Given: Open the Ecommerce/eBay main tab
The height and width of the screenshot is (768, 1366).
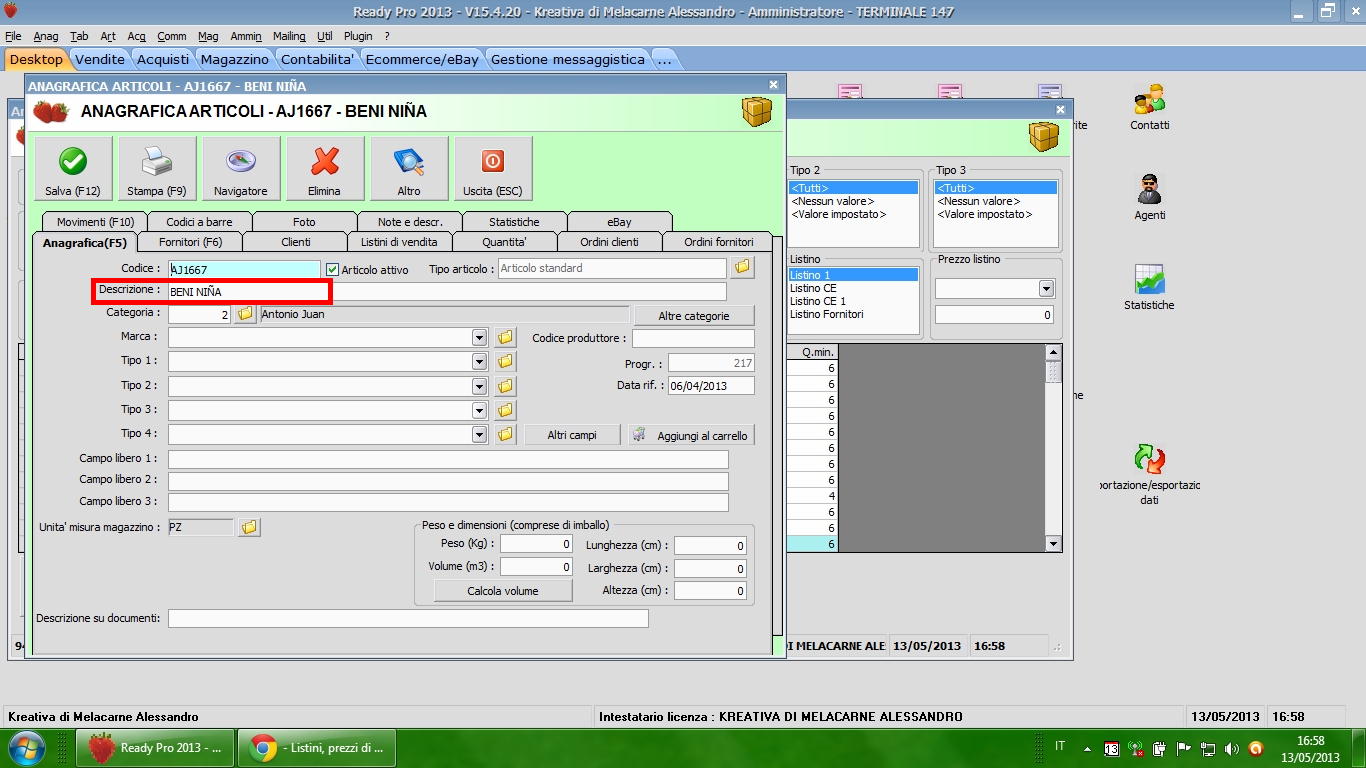Looking at the screenshot, I should pyautogui.click(x=422, y=59).
